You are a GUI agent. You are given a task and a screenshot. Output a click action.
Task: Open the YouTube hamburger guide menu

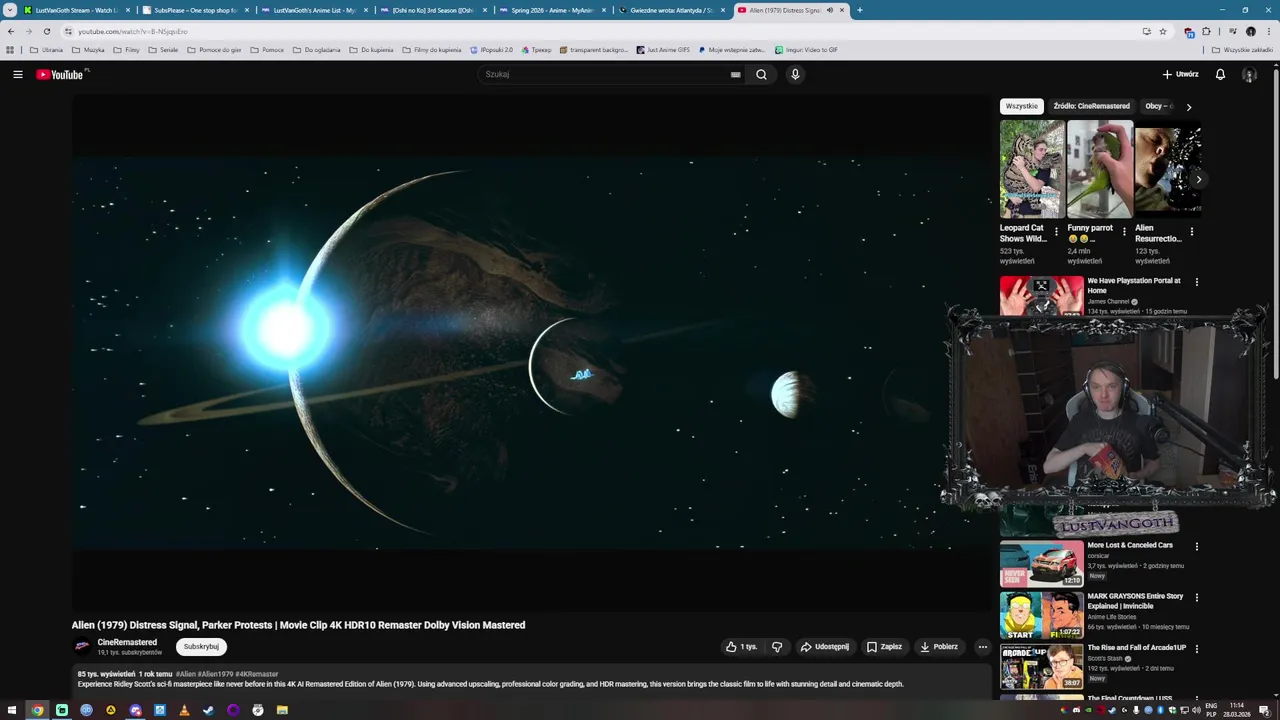click(18, 74)
